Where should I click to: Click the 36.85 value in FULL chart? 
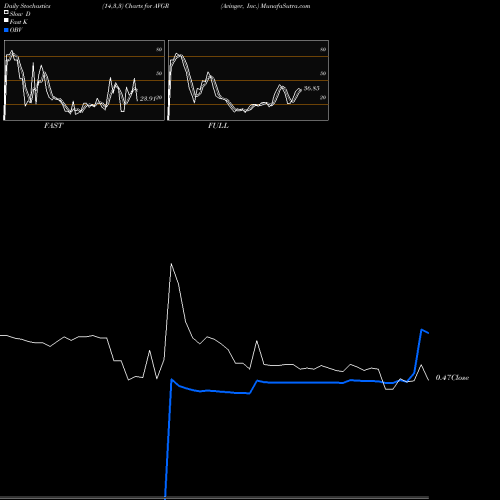tap(312, 88)
